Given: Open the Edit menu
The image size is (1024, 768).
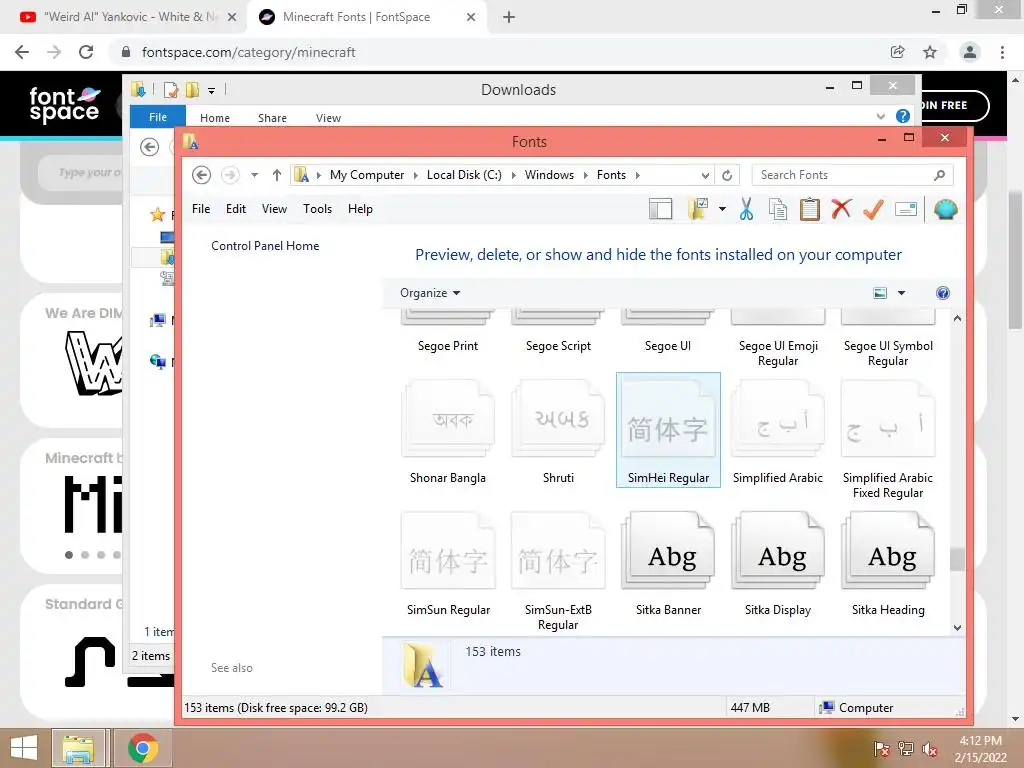Looking at the screenshot, I should (236, 209).
